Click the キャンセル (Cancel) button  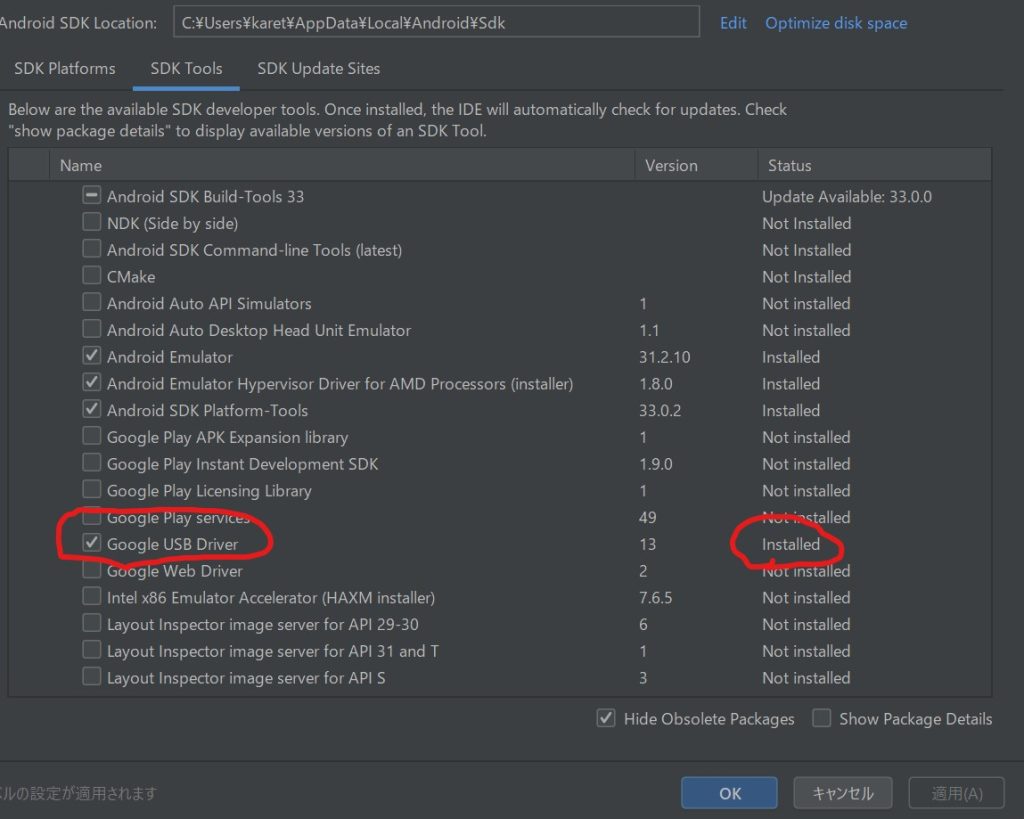click(842, 793)
